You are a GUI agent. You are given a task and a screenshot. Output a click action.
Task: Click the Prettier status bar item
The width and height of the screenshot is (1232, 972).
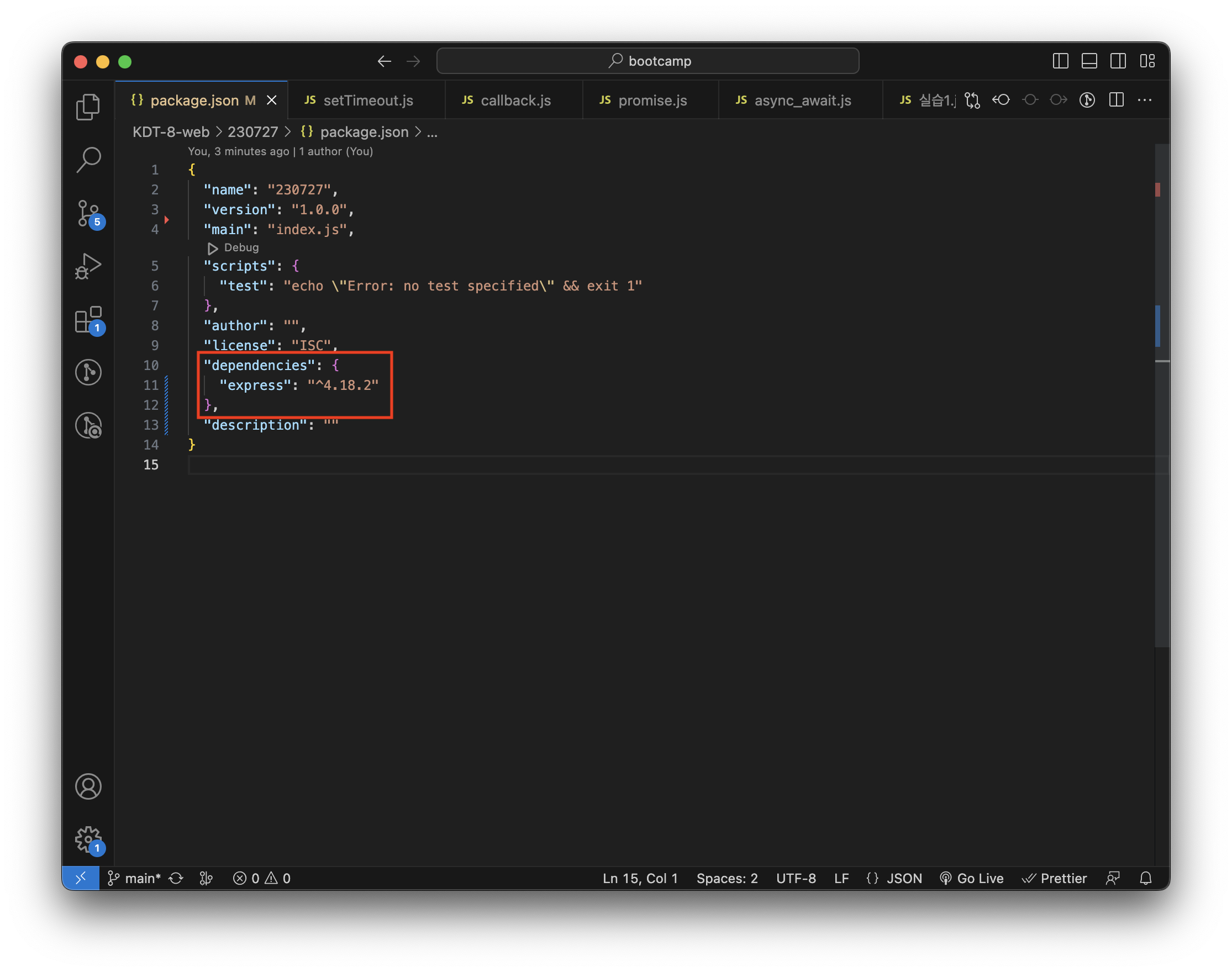[x=1054, y=878]
